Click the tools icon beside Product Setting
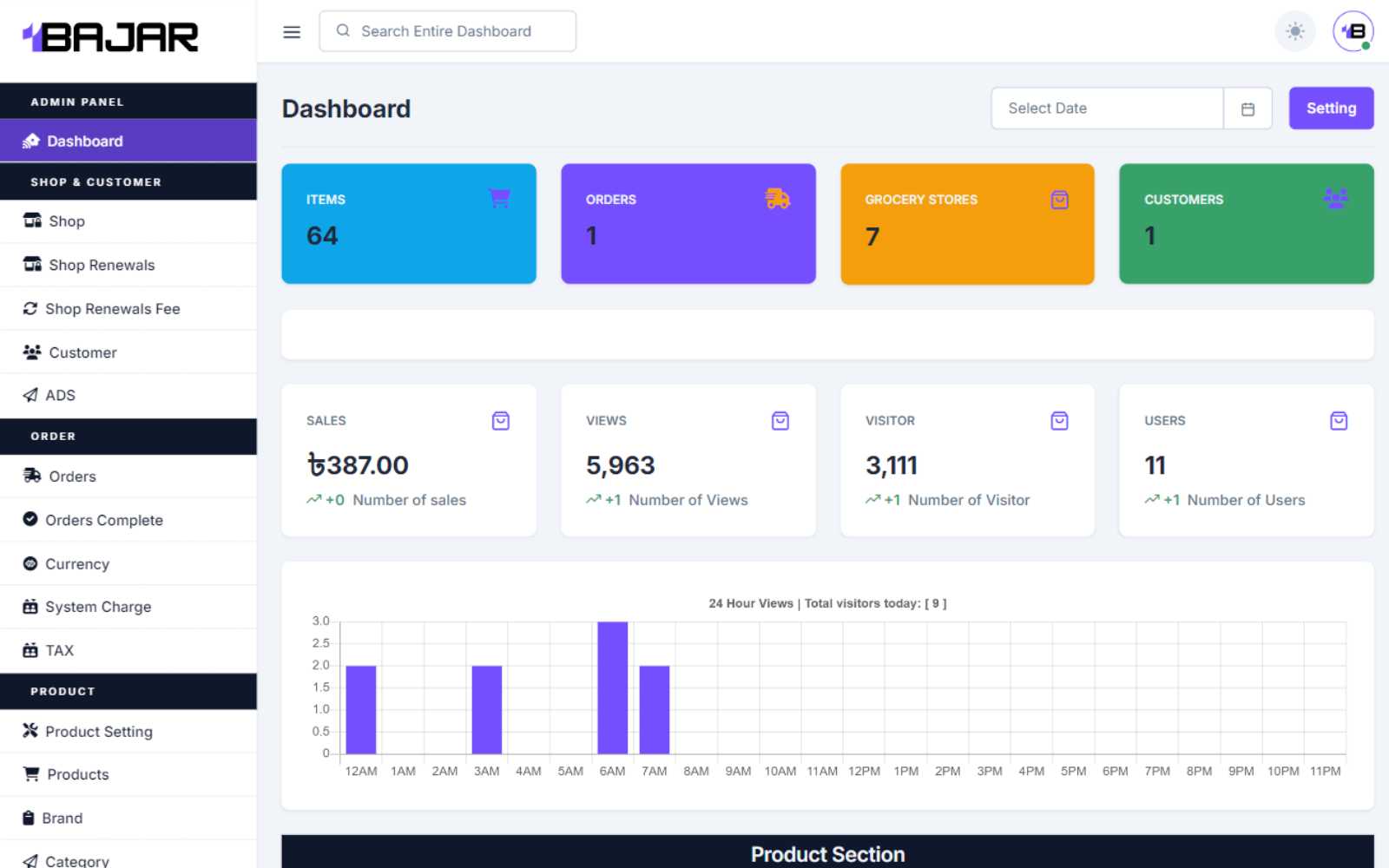1389x868 pixels. (30, 730)
